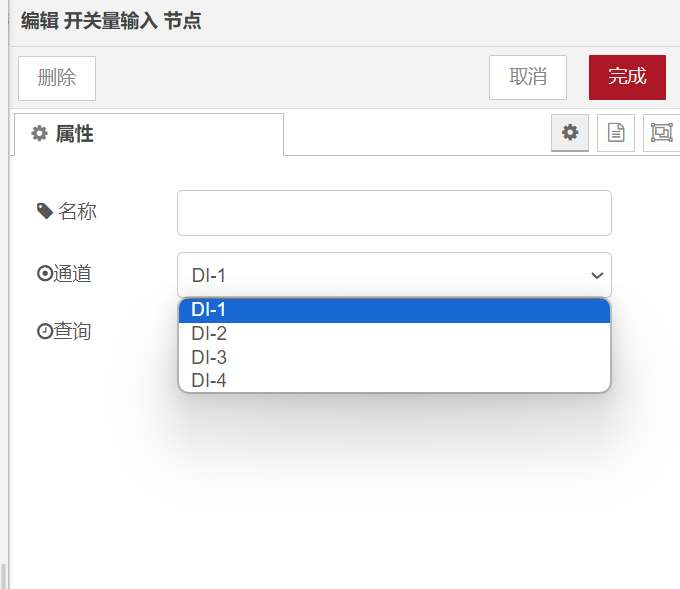This screenshot has width=680, height=589.
Task: Click the circle icon beside 通道
Action: point(44,273)
